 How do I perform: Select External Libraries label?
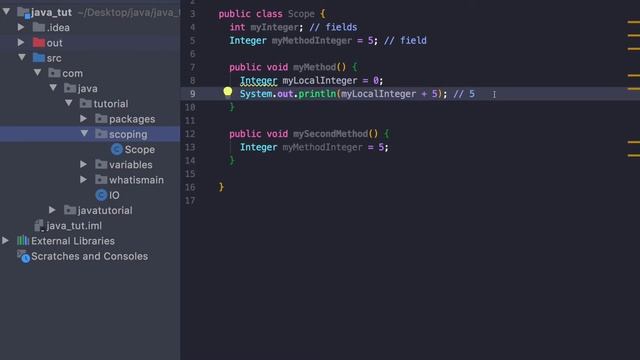pyautogui.click(x=73, y=241)
